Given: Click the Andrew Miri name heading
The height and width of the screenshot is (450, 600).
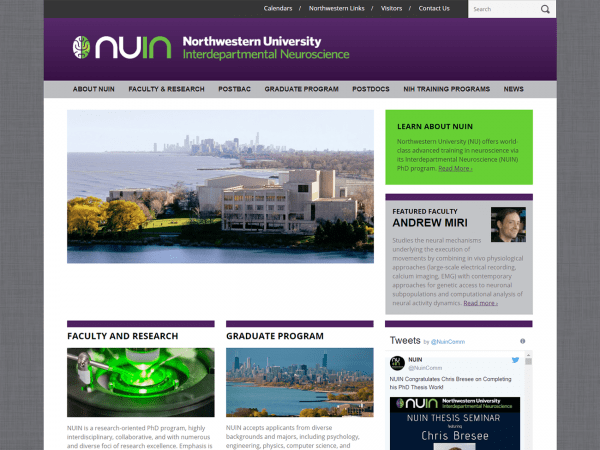Looking at the screenshot, I should point(430,223).
